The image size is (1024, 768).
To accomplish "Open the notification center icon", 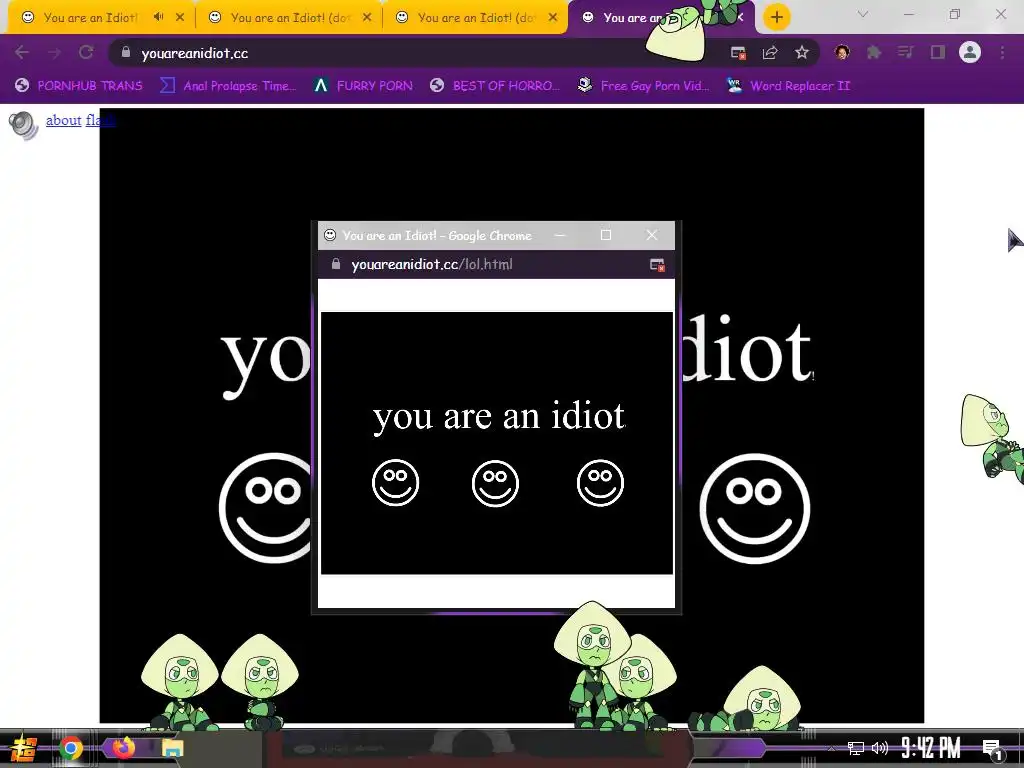I will tap(993, 749).
